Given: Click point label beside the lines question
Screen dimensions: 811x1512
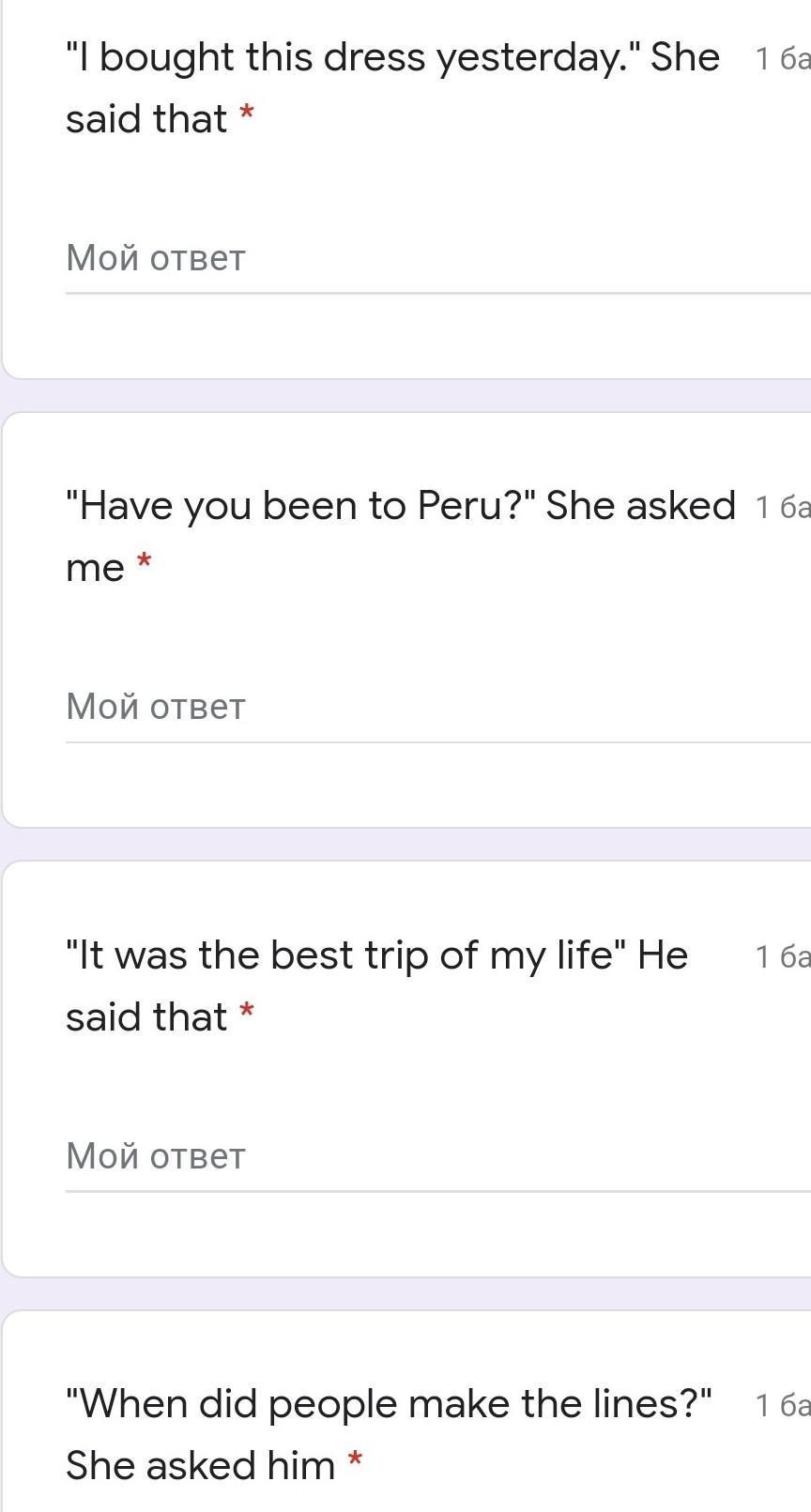Looking at the screenshot, I should (782, 1405).
